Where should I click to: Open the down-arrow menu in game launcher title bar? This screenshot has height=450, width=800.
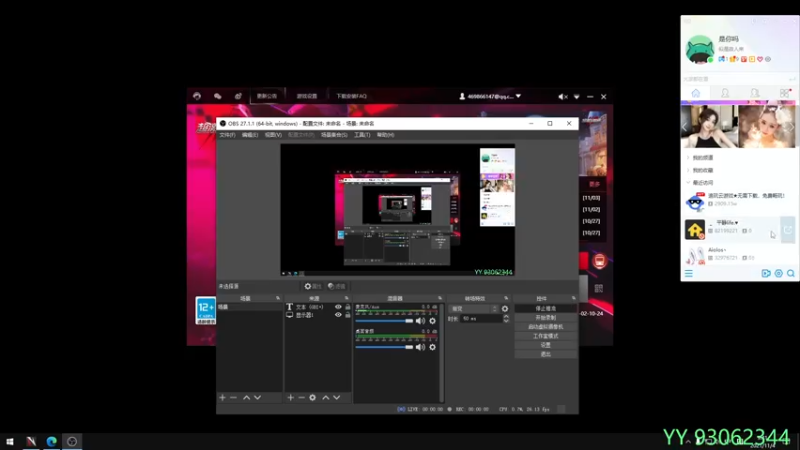(x=577, y=96)
